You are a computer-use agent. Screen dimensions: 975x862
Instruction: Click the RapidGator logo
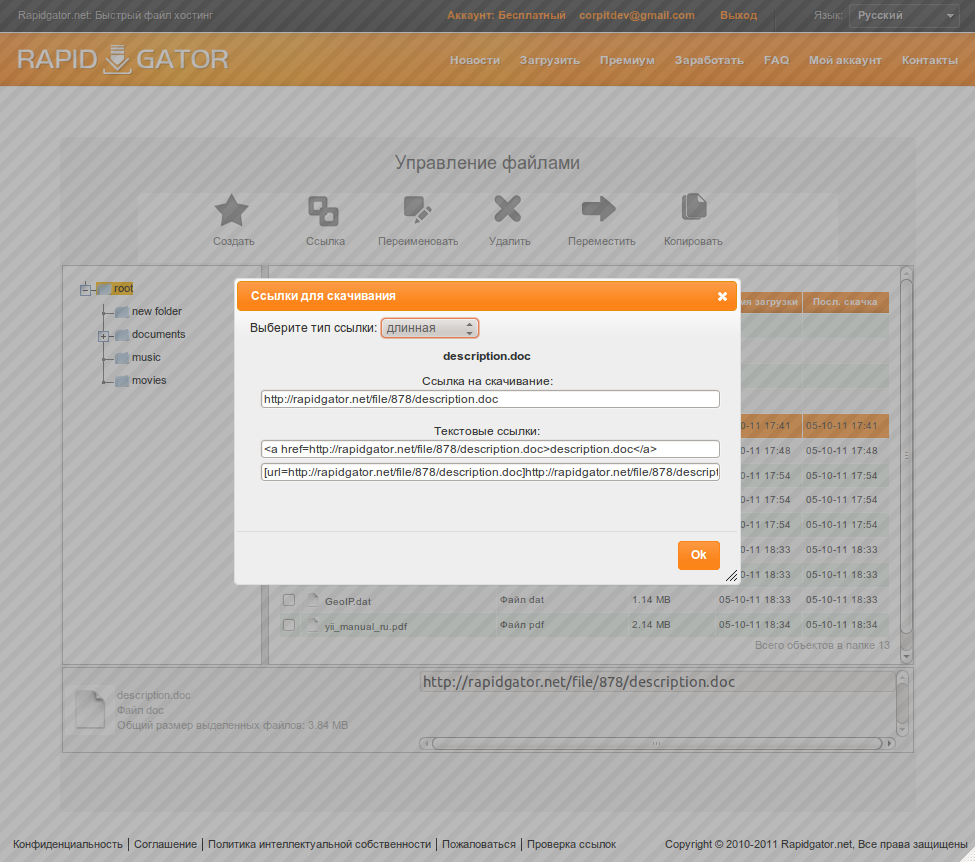(x=122, y=60)
